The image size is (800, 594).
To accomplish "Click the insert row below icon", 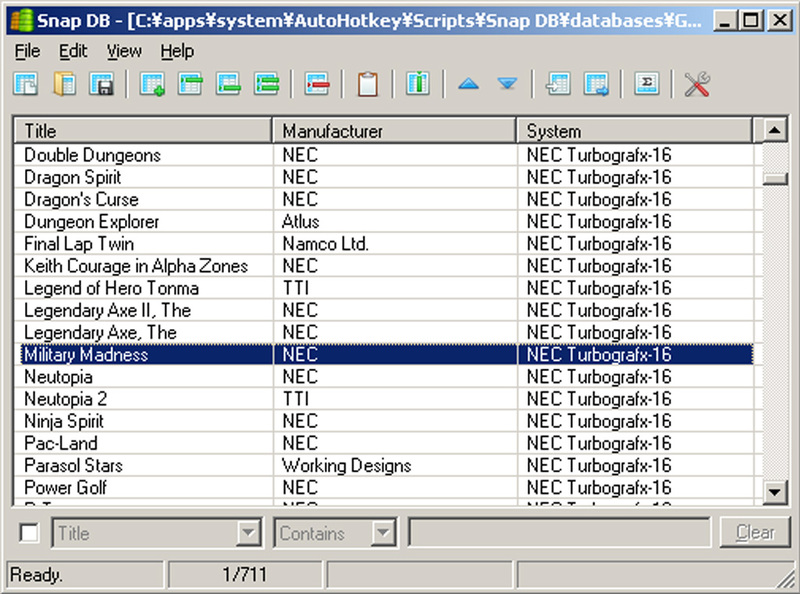I will click(228, 84).
